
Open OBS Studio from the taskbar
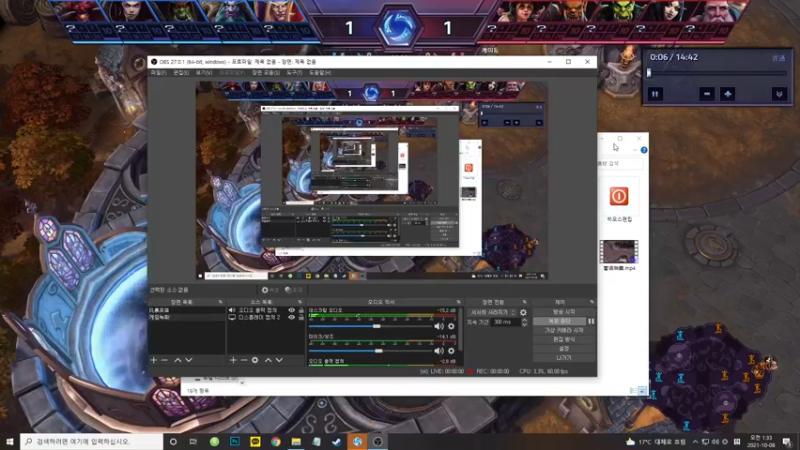click(378, 441)
